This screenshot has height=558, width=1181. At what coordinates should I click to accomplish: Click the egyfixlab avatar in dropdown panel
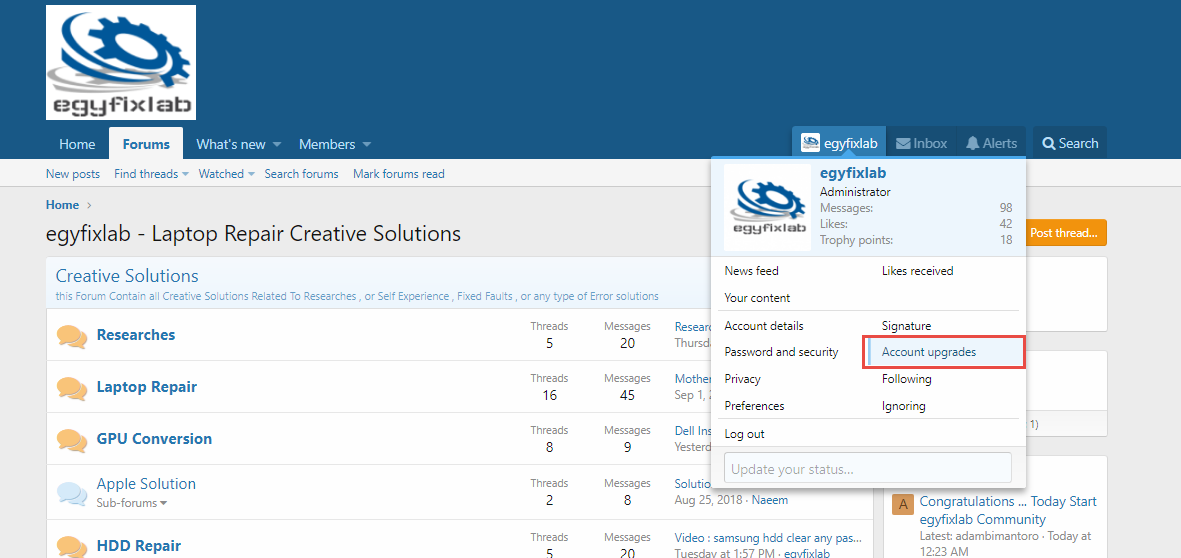click(767, 207)
